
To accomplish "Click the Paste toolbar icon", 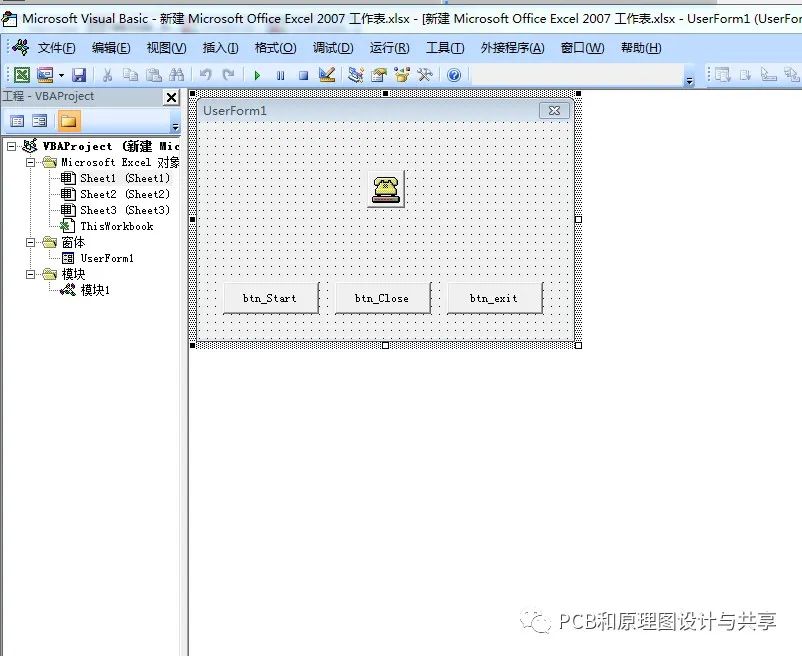I will click(x=153, y=75).
